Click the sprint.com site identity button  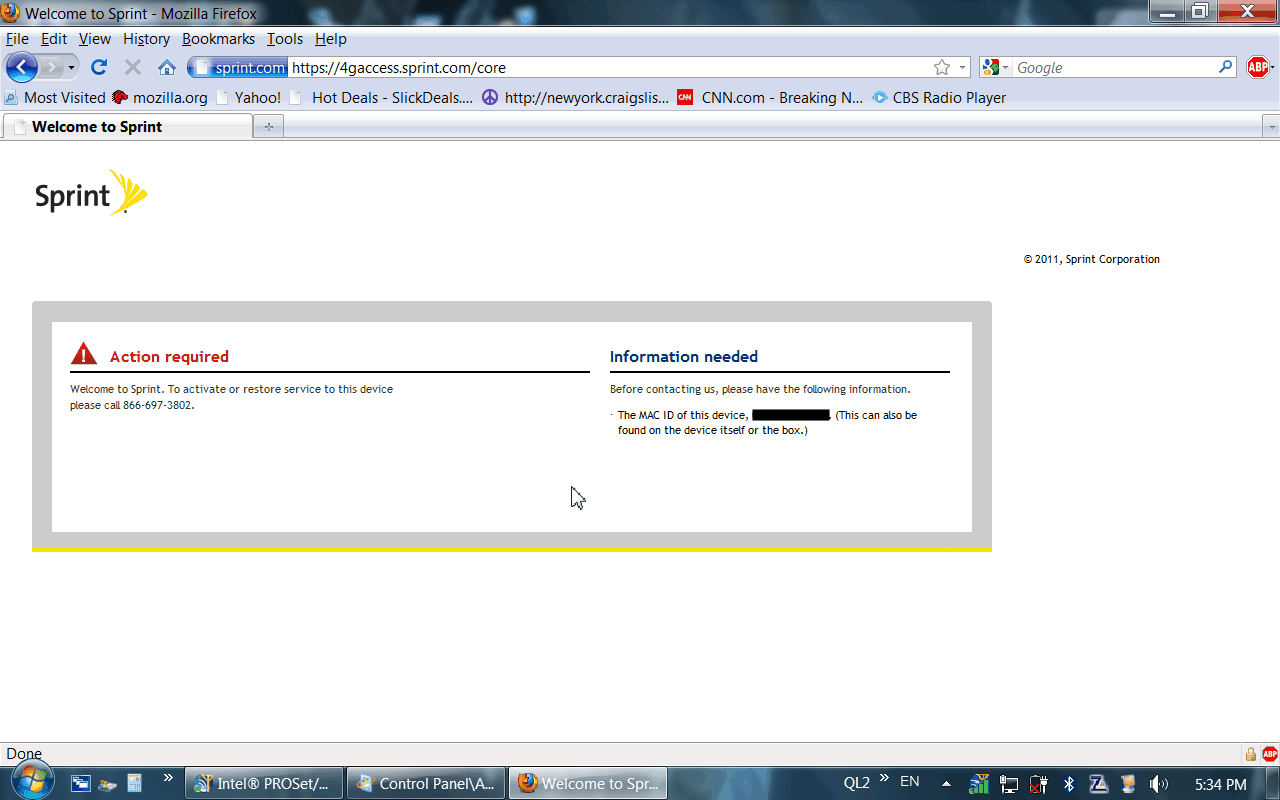point(239,67)
